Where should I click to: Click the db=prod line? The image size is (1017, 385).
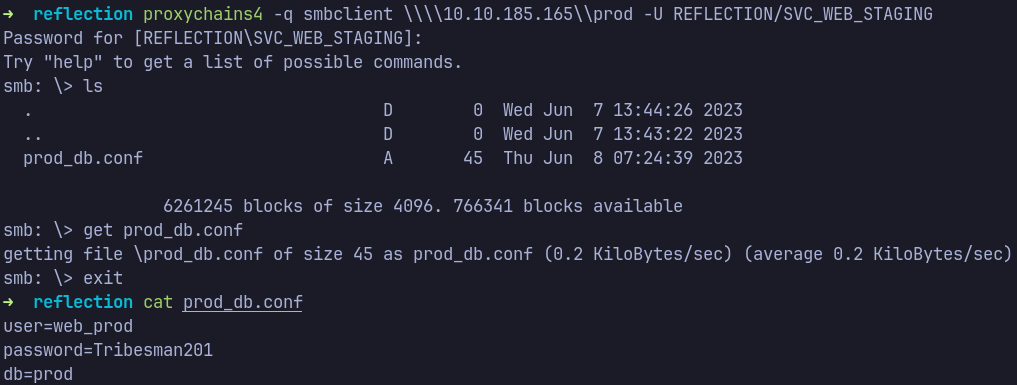(x=38, y=375)
